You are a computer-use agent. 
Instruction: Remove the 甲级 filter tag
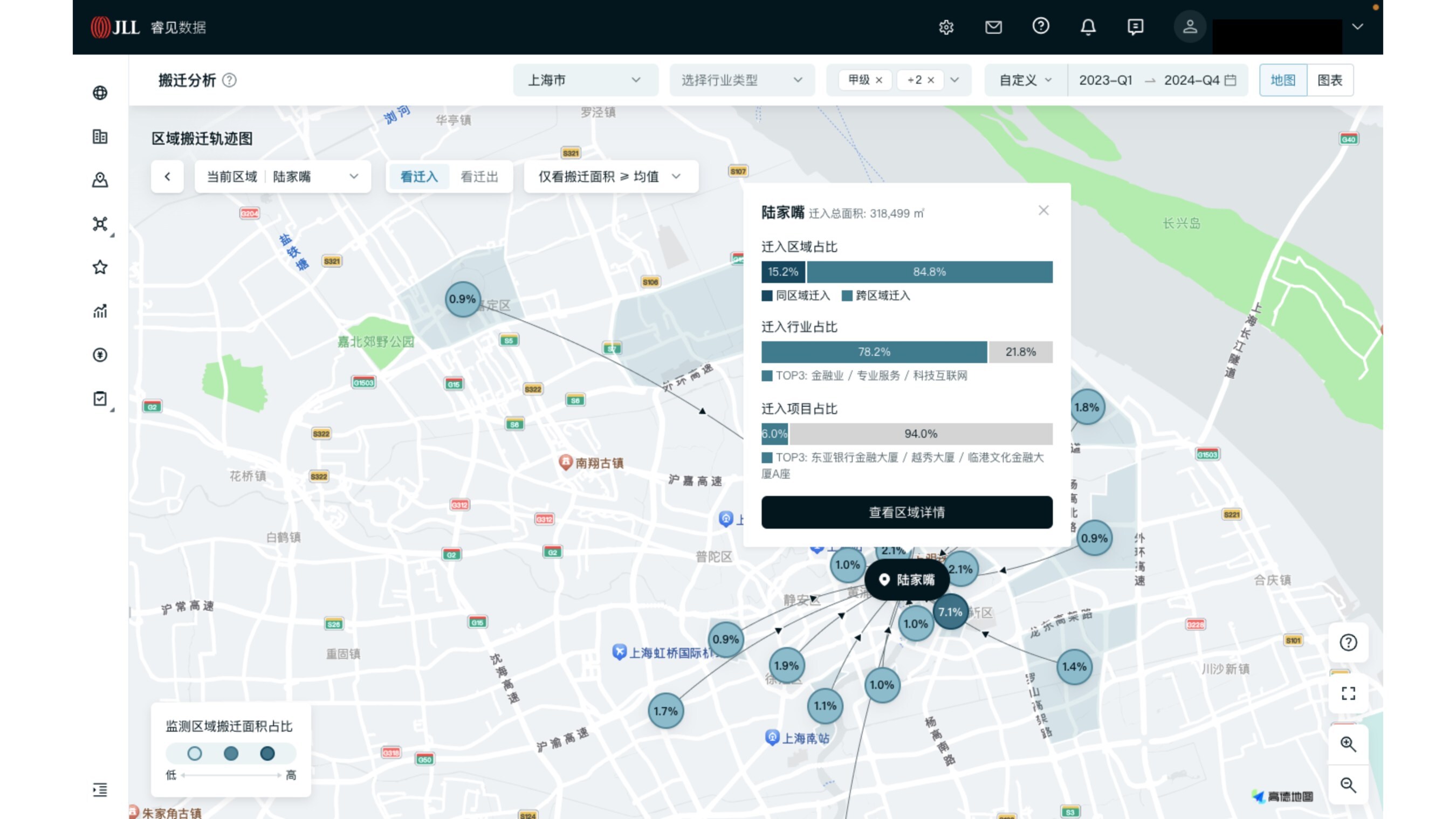(x=879, y=80)
